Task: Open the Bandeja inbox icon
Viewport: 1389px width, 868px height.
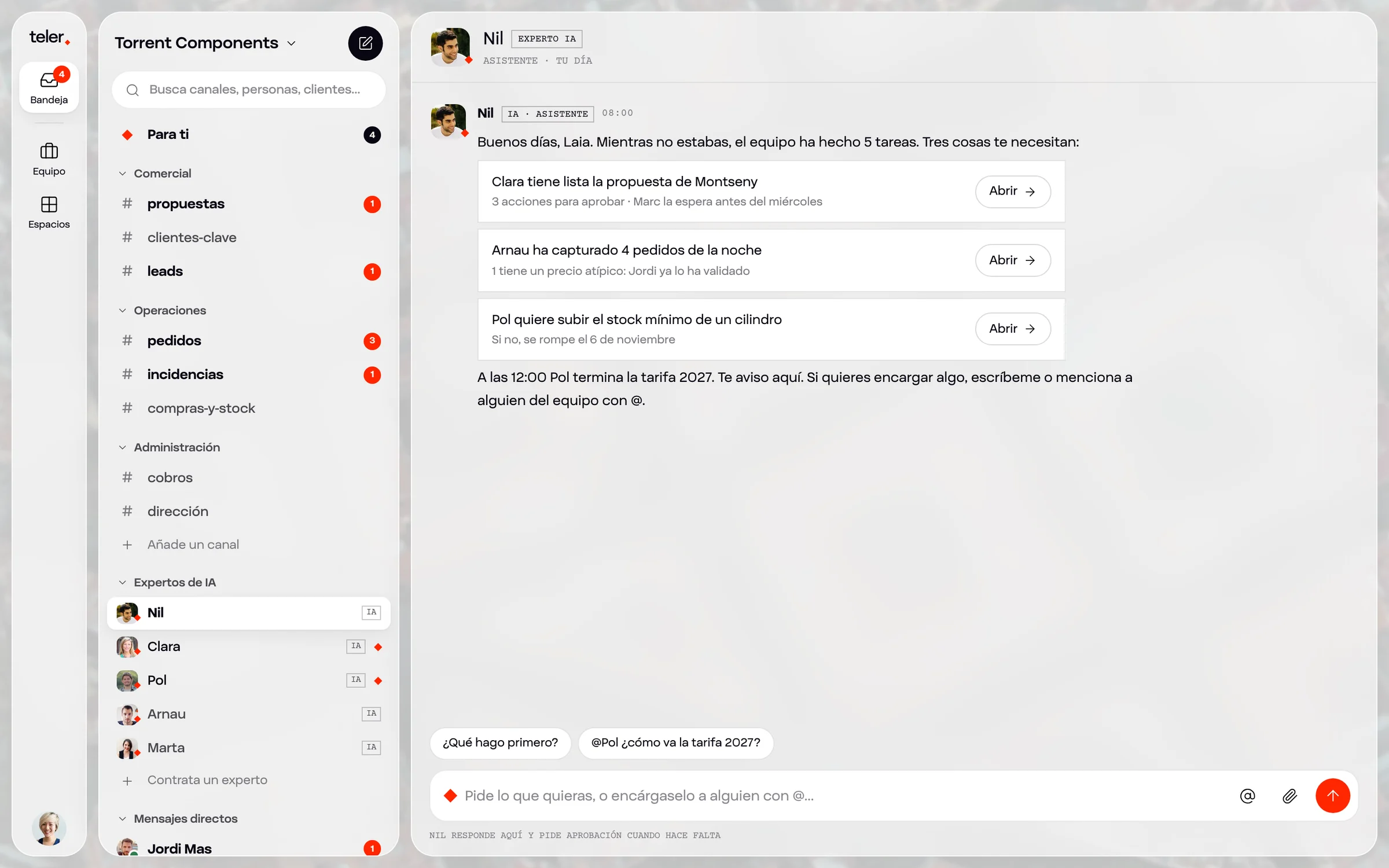Action: click(x=49, y=87)
